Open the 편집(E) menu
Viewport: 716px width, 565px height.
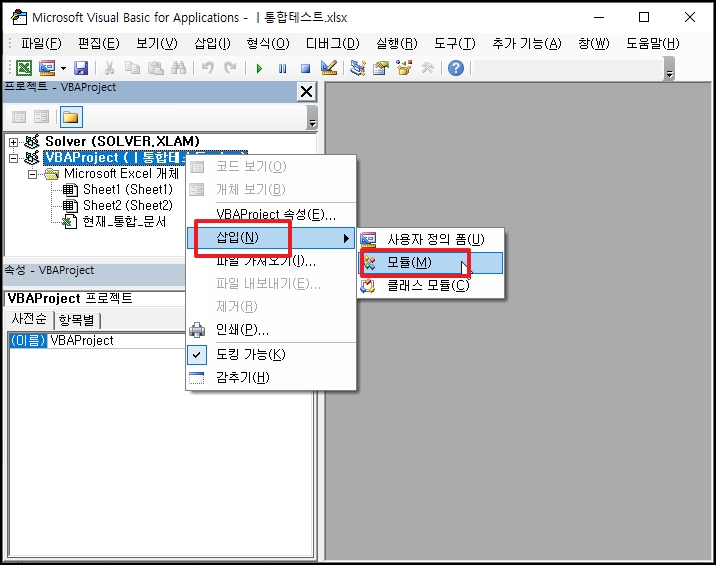(99, 43)
